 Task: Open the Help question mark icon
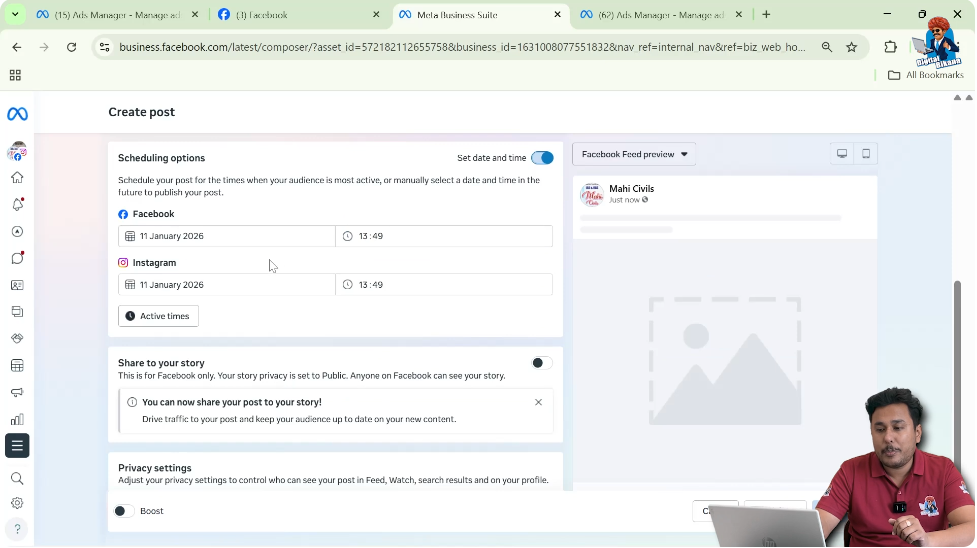click(x=17, y=529)
